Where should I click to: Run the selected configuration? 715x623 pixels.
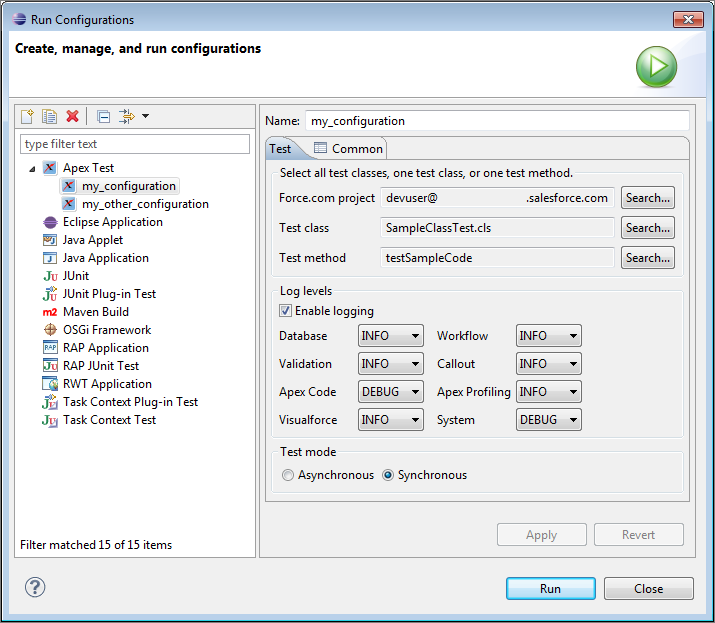point(551,589)
